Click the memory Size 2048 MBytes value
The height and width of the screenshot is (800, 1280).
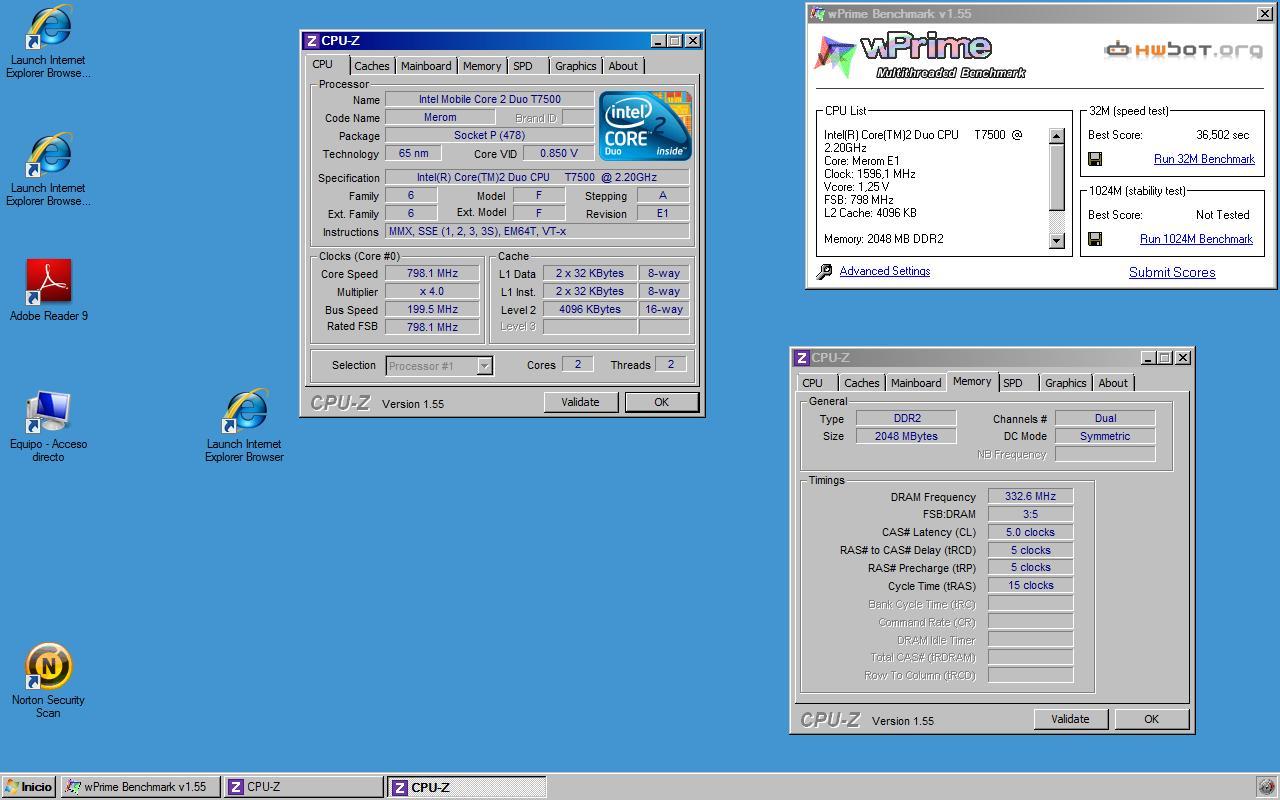906,436
